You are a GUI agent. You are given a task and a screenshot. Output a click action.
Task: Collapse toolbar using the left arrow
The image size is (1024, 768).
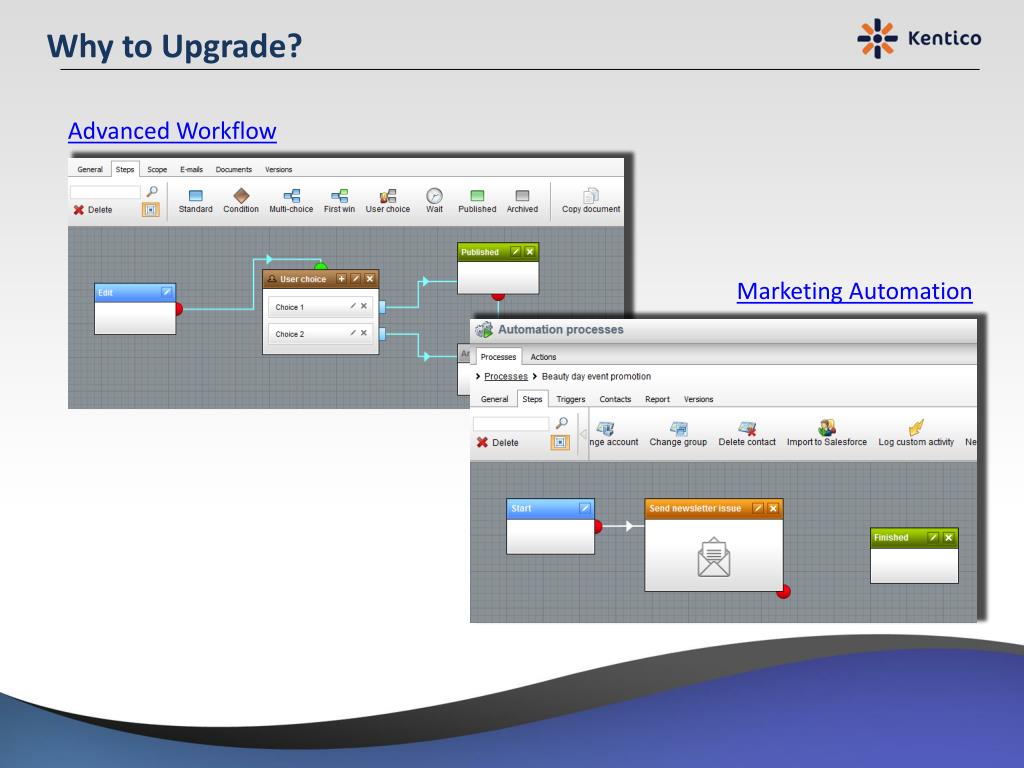point(583,434)
